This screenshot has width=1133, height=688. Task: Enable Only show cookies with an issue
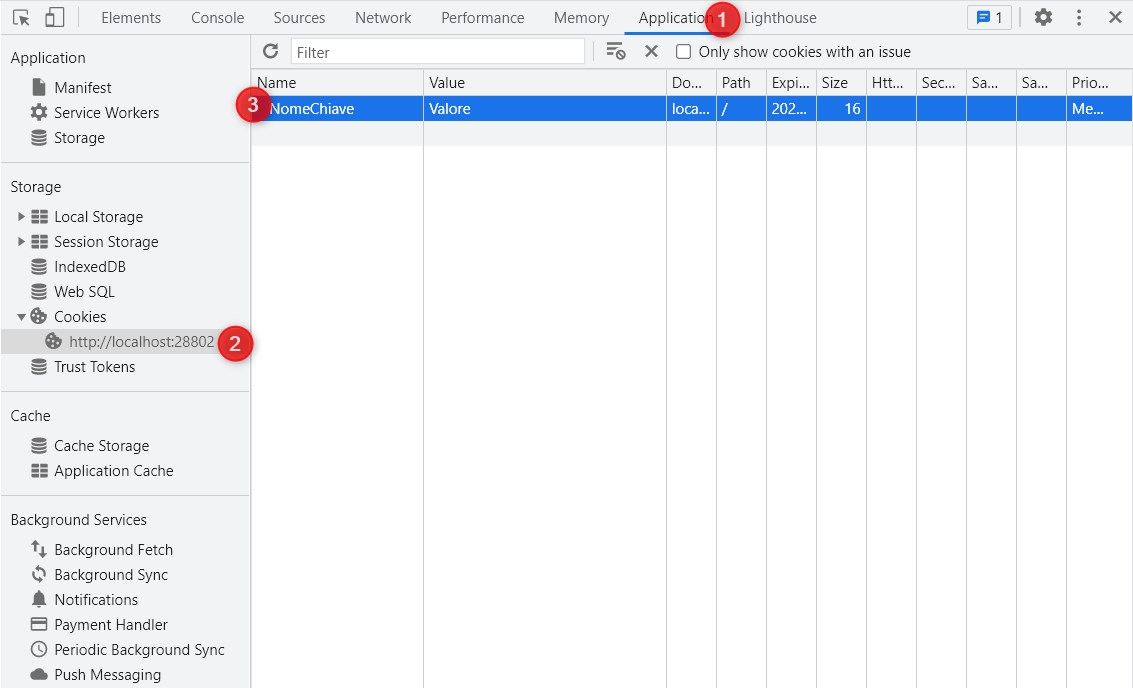(x=684, y=52)
